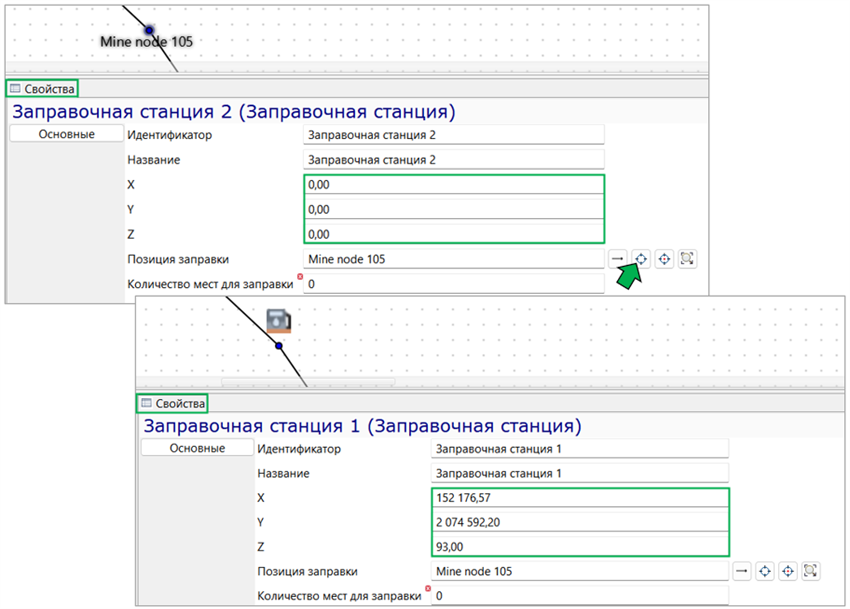
Task: Click red-dot crosshair icon in Заправочная станция 2
Action: pos(664,259)
